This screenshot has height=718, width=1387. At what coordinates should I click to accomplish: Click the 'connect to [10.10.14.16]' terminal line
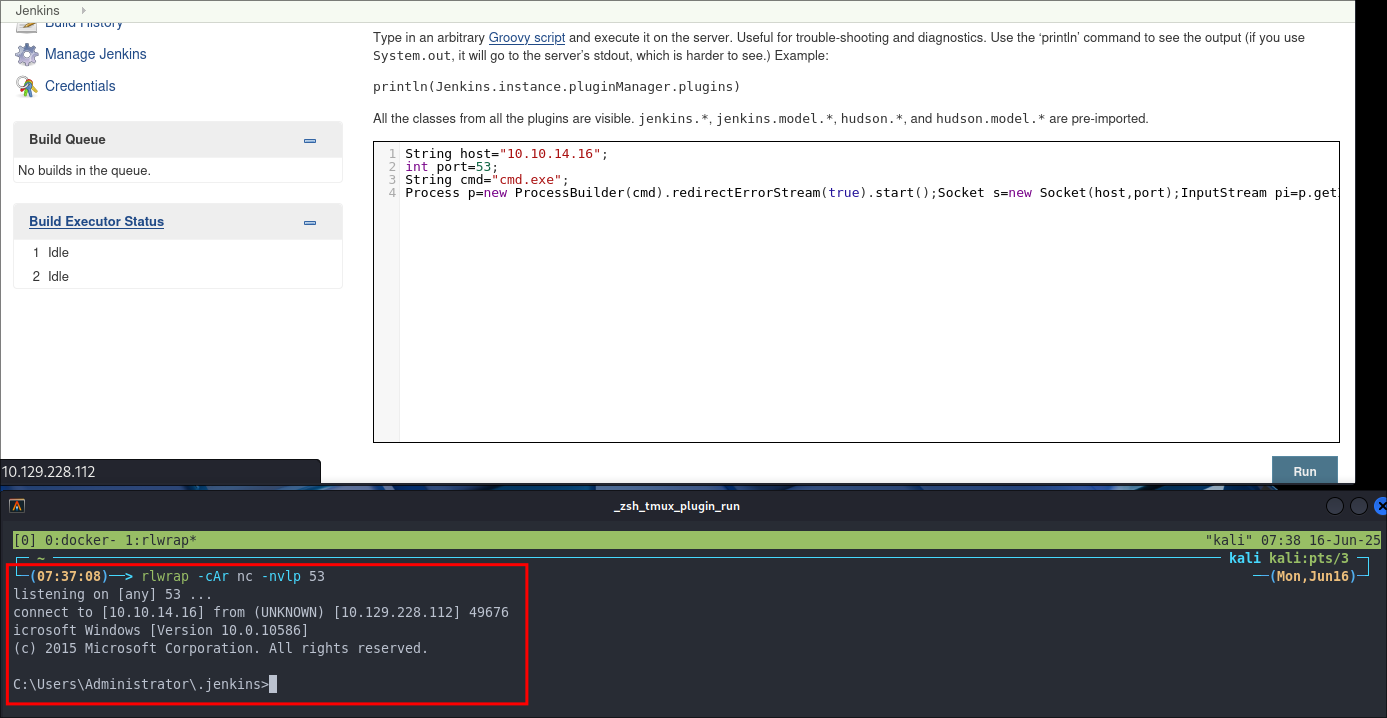click(x=261, y=613)
